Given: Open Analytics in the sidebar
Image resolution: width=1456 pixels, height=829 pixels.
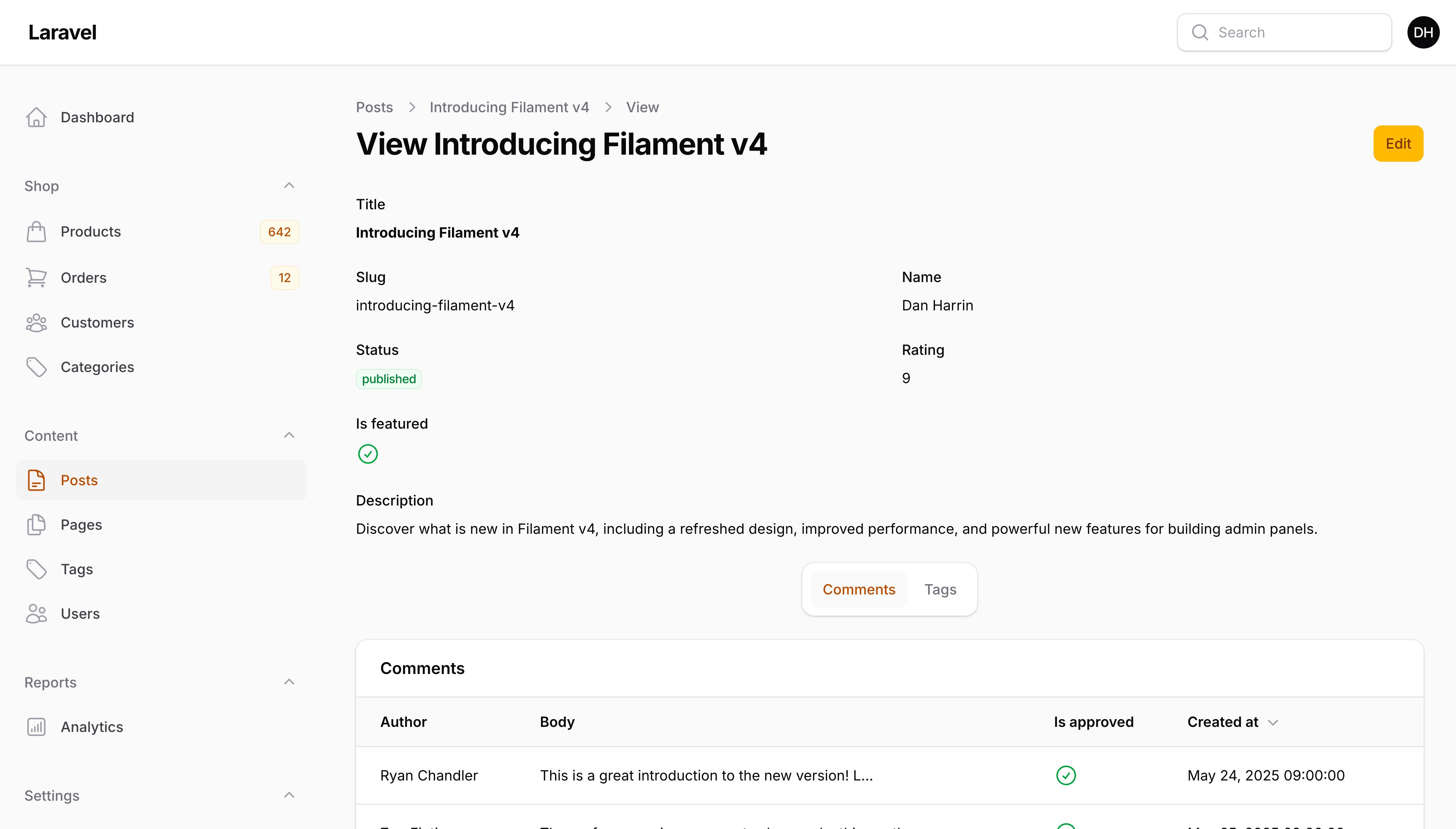Looking at the screenshot, I should (162, 727).
